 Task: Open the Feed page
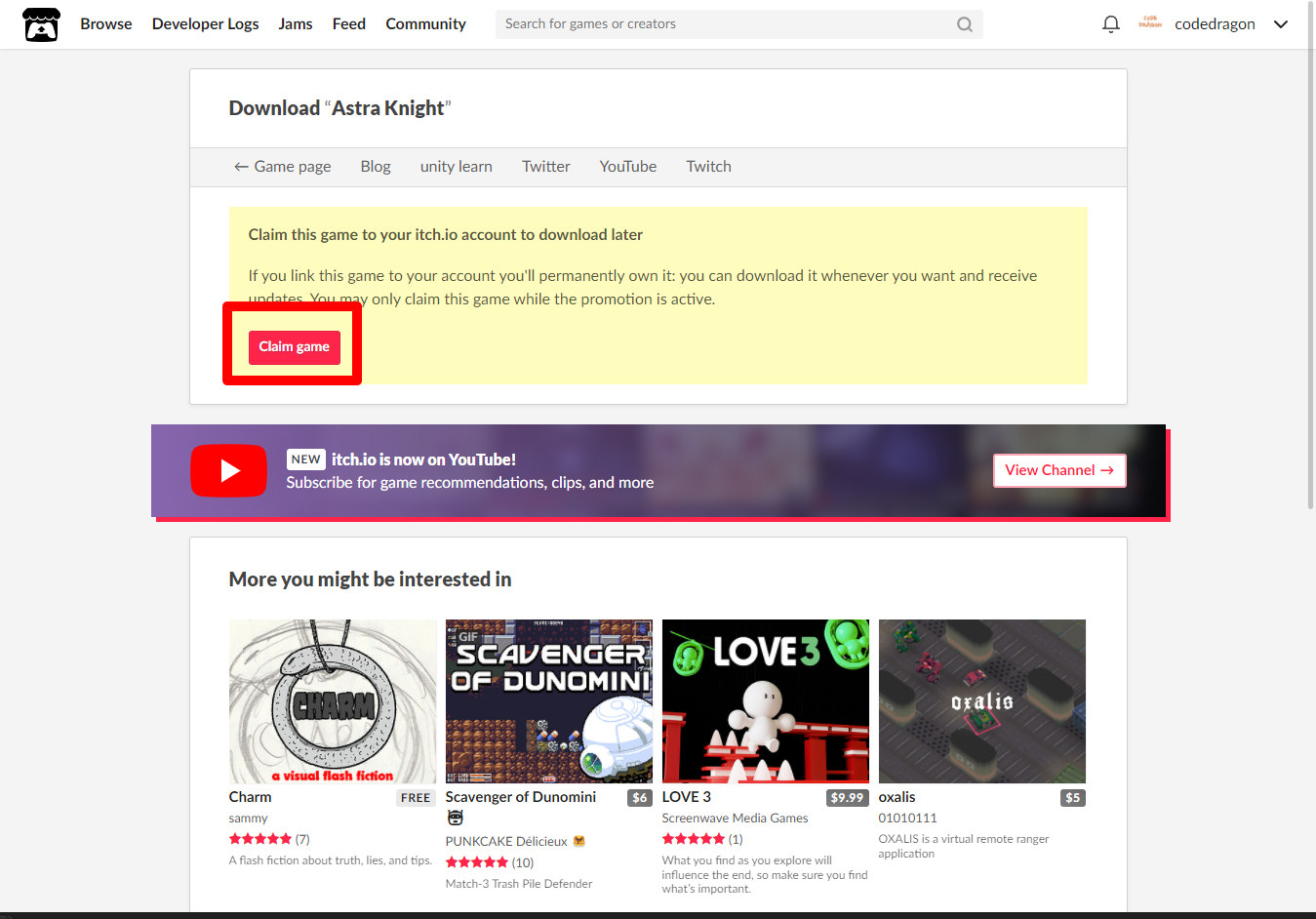[349, 24]
